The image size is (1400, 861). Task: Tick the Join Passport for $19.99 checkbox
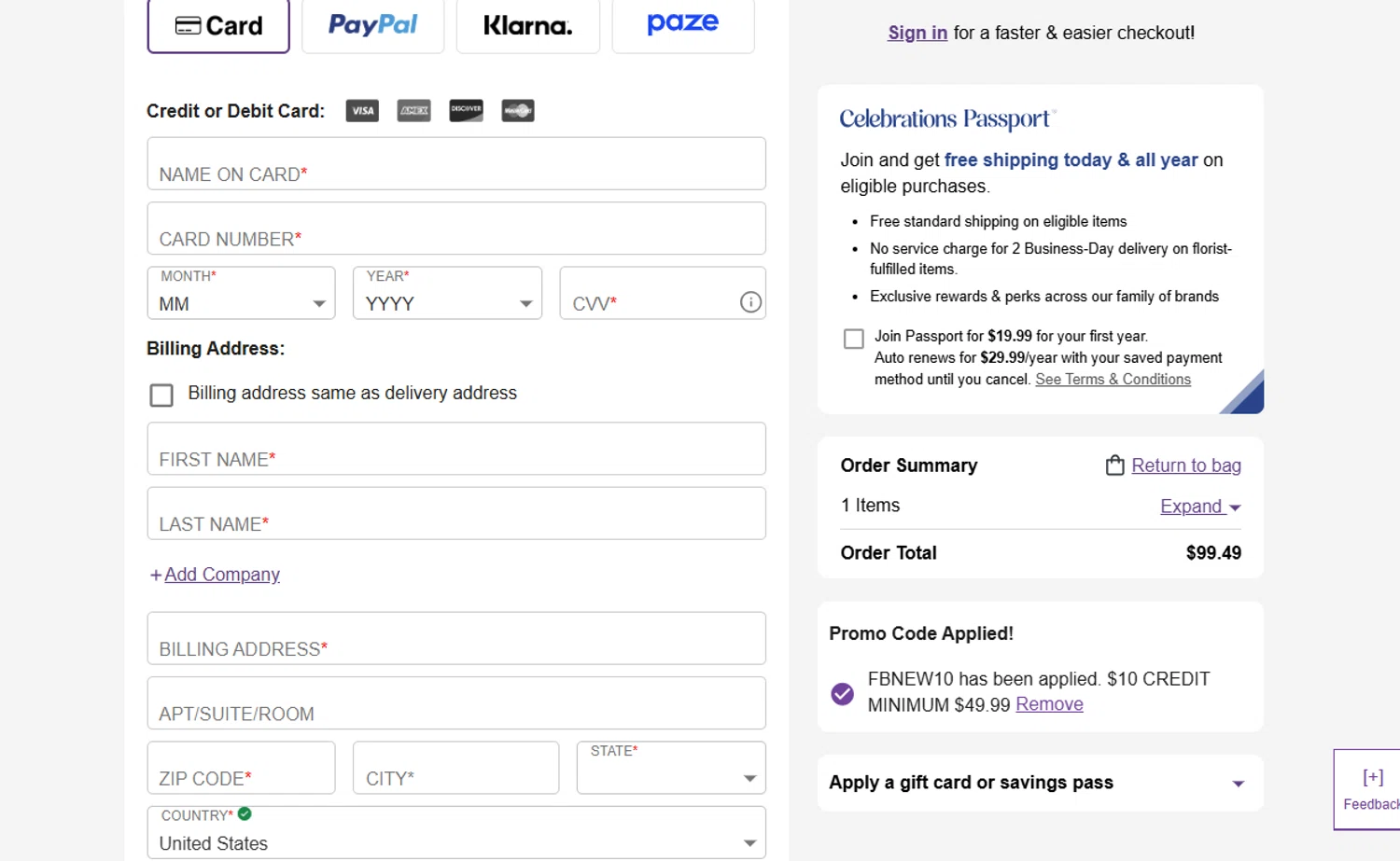click(x=853, y=339)
